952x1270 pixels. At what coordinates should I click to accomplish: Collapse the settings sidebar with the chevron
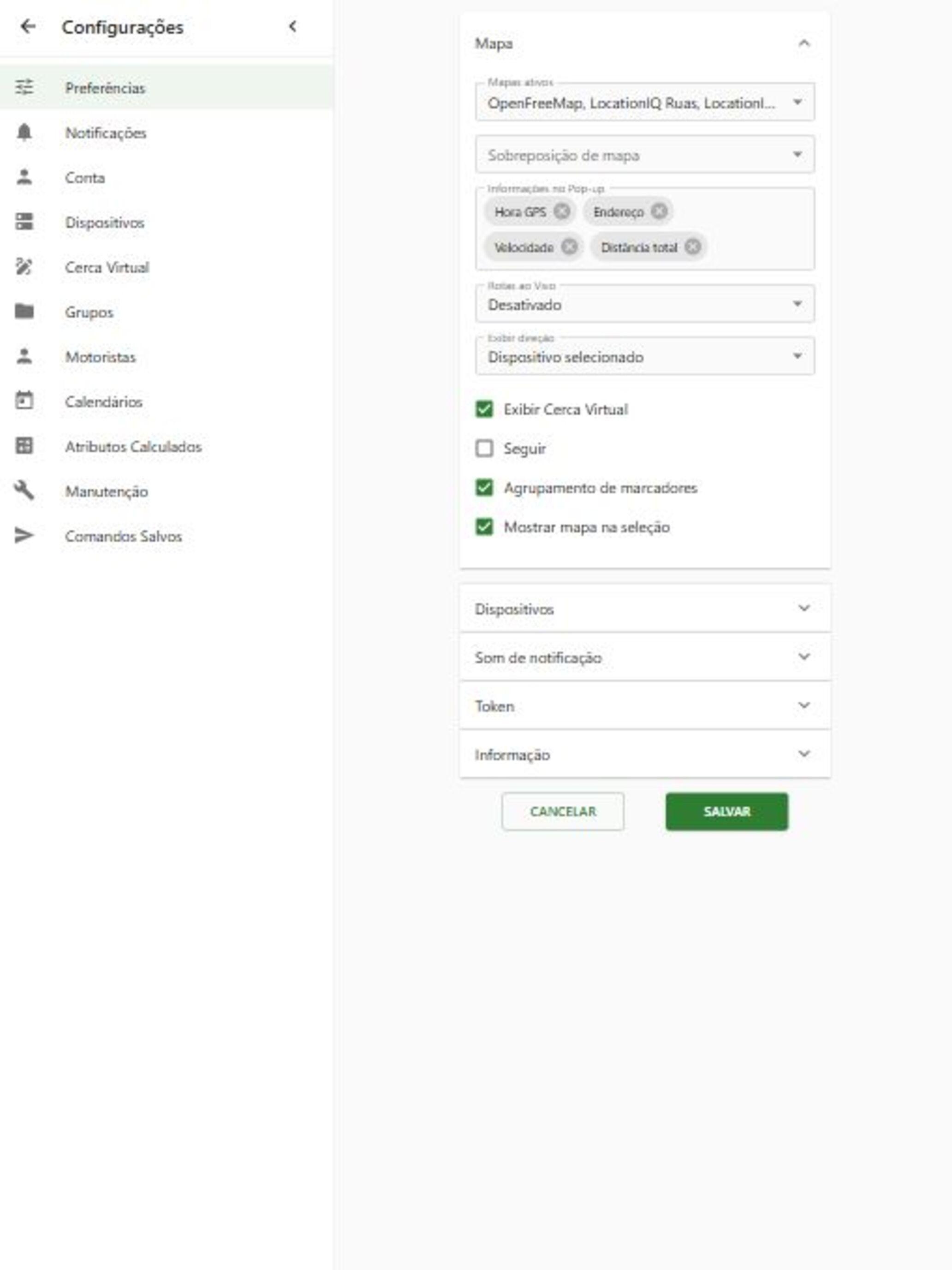coord(293,26)
